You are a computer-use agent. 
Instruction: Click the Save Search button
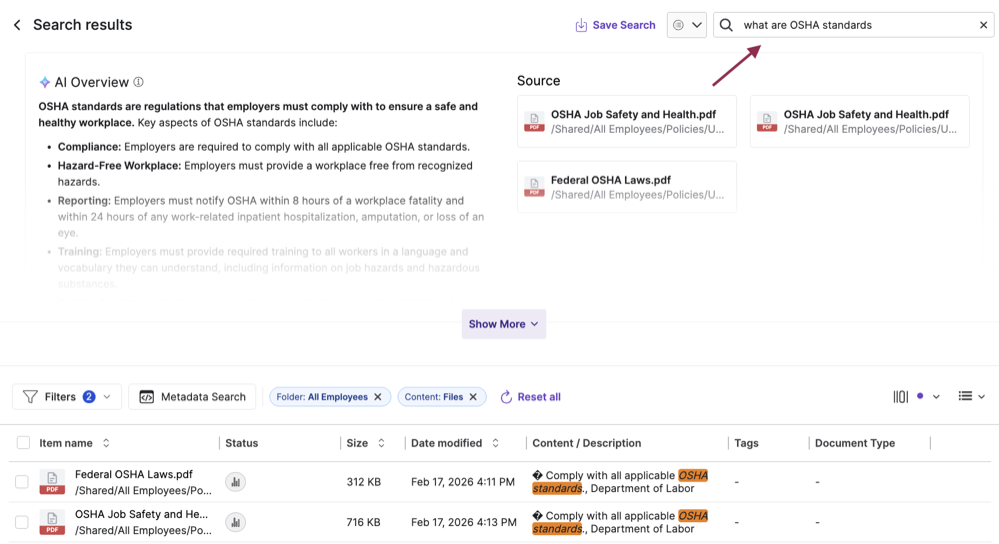point(615,25)
